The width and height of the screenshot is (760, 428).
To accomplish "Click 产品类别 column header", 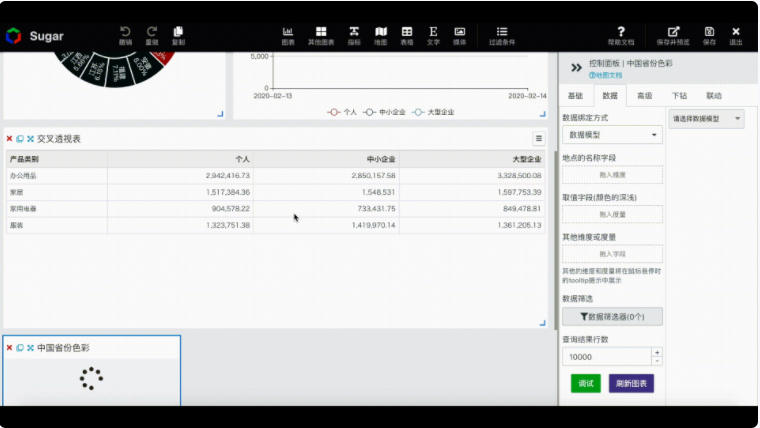I will click(x=57, y=159).
